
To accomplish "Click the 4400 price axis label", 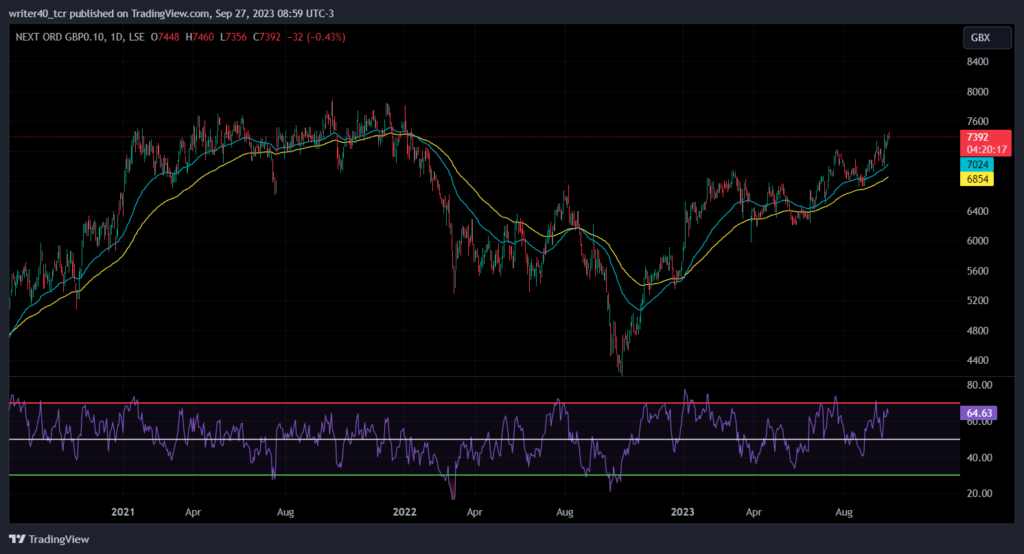I will click(x=978, y=361).
